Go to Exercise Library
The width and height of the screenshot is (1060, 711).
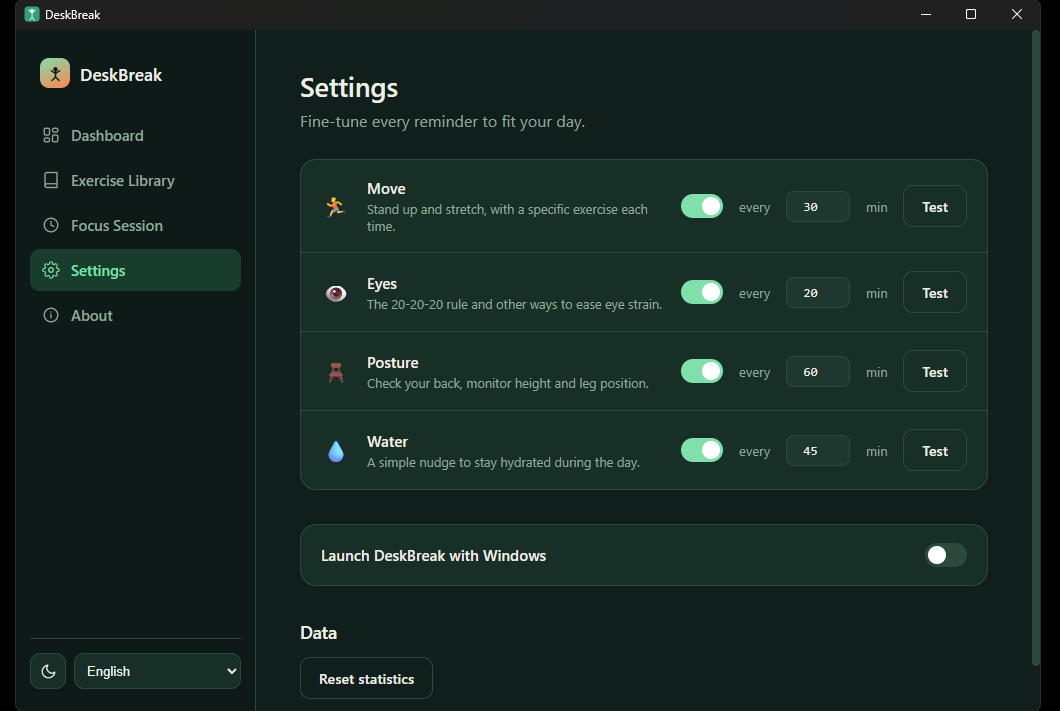coord(135,180)
